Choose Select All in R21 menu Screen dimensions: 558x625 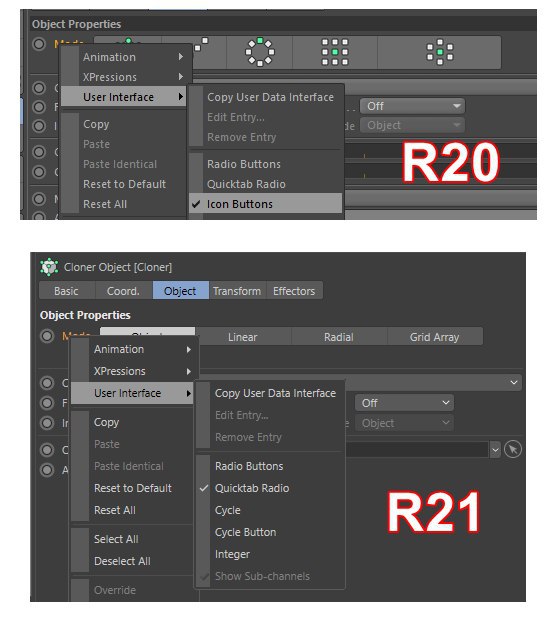coord(134,539)
